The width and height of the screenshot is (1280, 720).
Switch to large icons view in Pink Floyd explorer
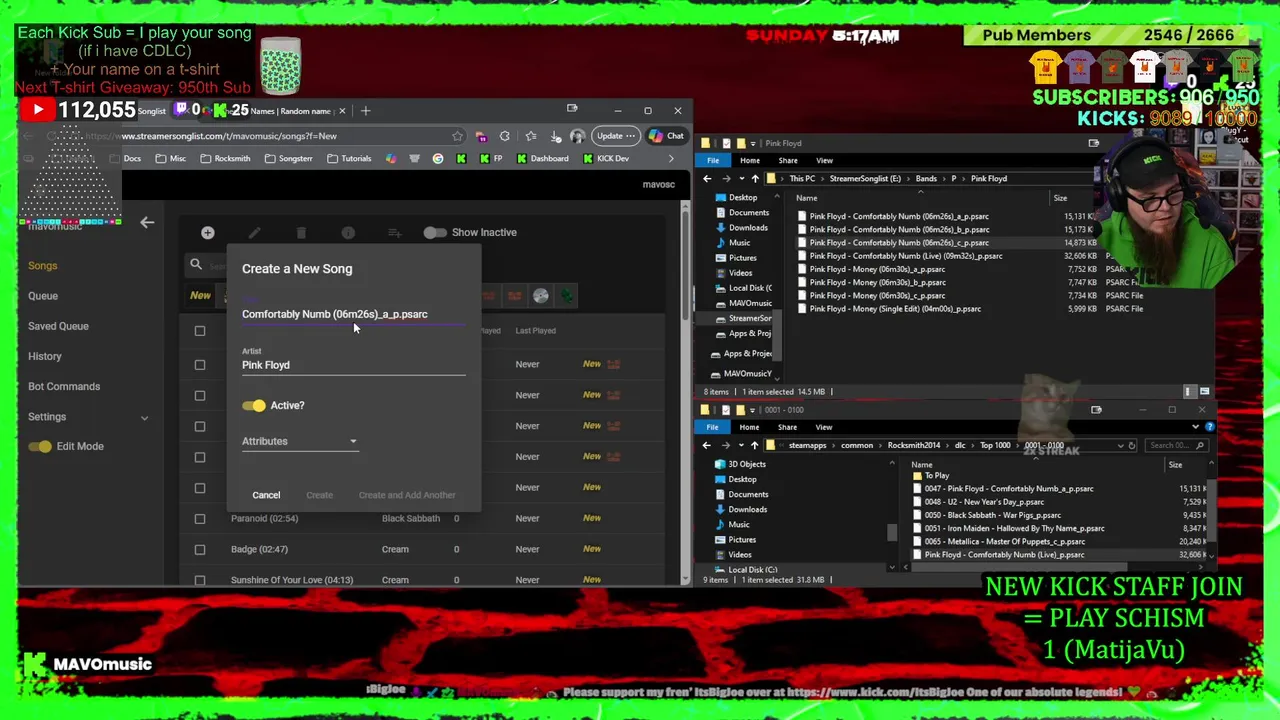[1204, 392]
